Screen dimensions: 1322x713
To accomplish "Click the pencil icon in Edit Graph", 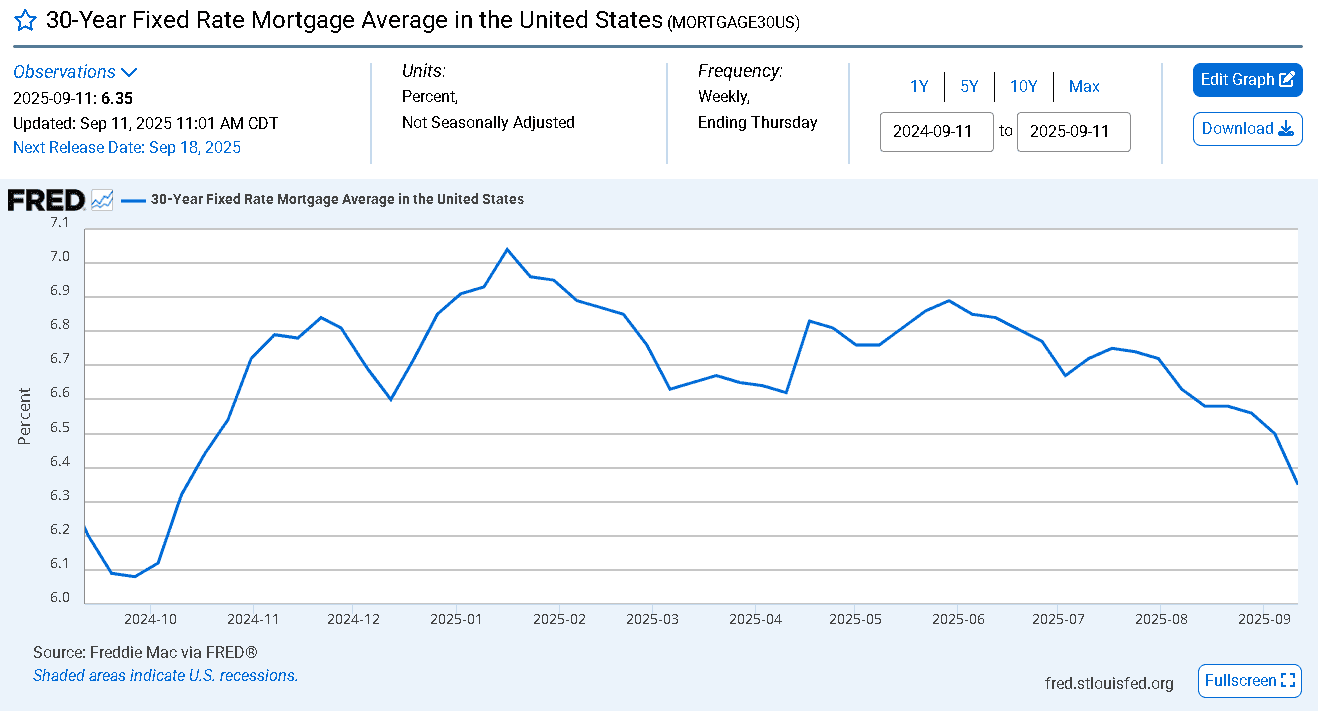I will pos(1288,80).
